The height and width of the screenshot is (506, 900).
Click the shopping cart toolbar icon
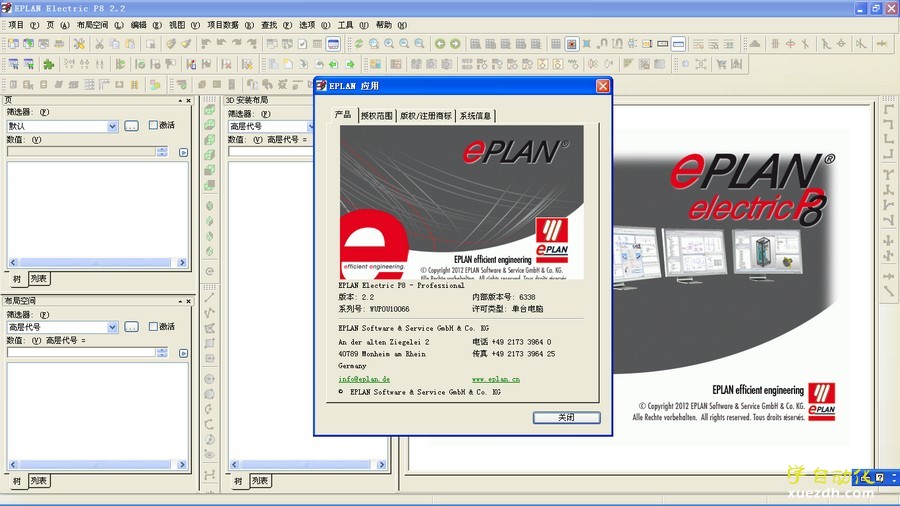721,64
